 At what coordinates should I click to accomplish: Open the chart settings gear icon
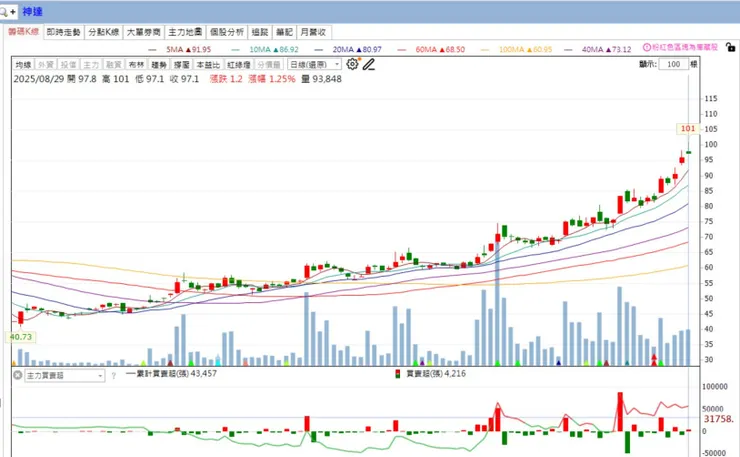coord(352,64)
